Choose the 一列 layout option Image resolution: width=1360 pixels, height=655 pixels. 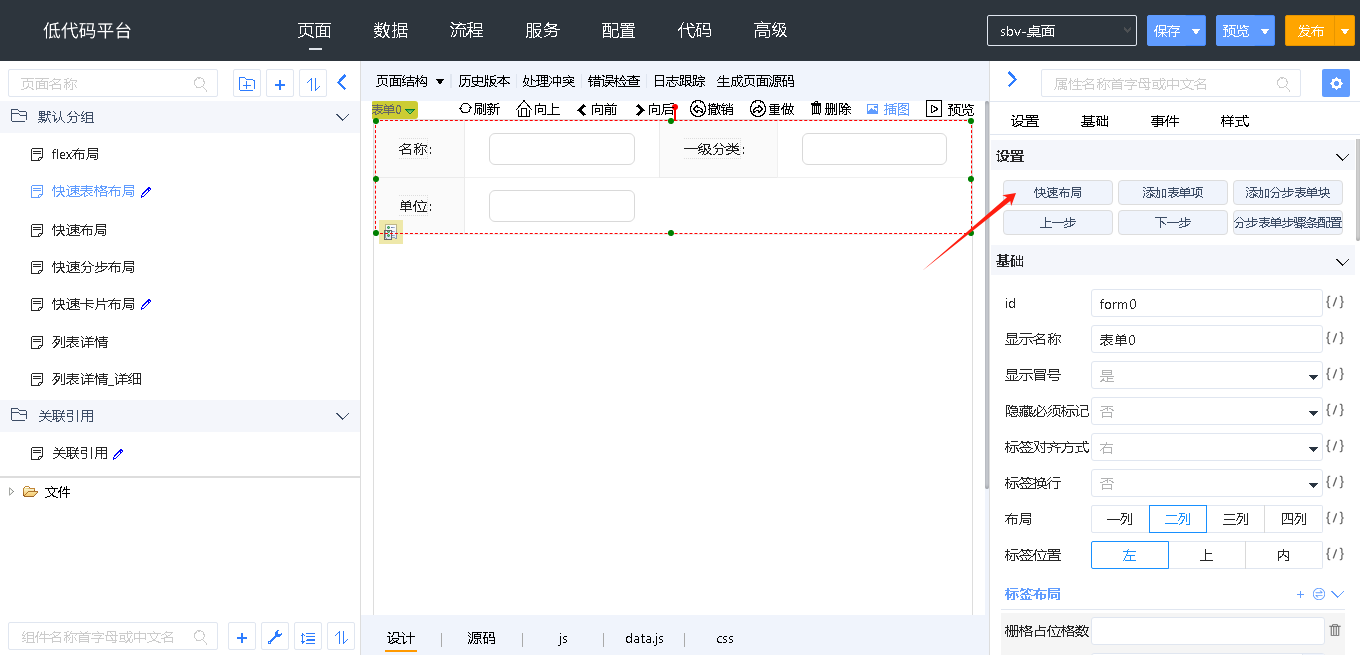pos(1119,519)
